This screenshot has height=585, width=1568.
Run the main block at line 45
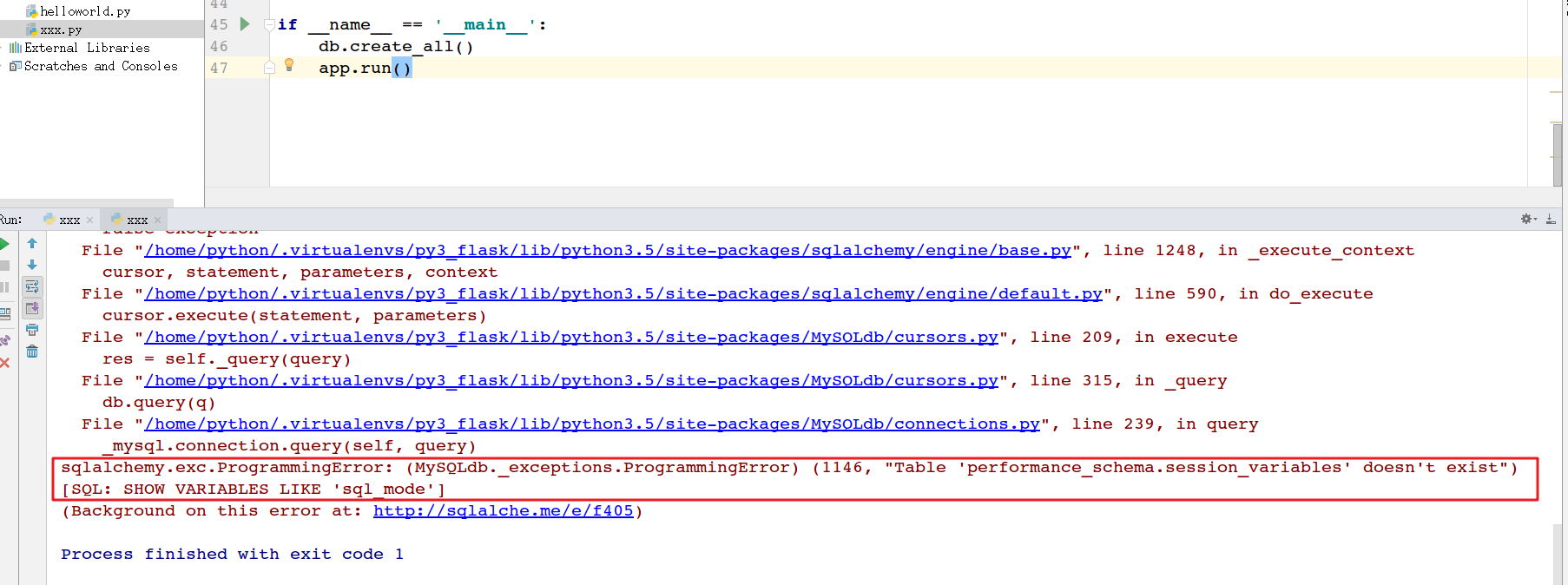(245, 24)
